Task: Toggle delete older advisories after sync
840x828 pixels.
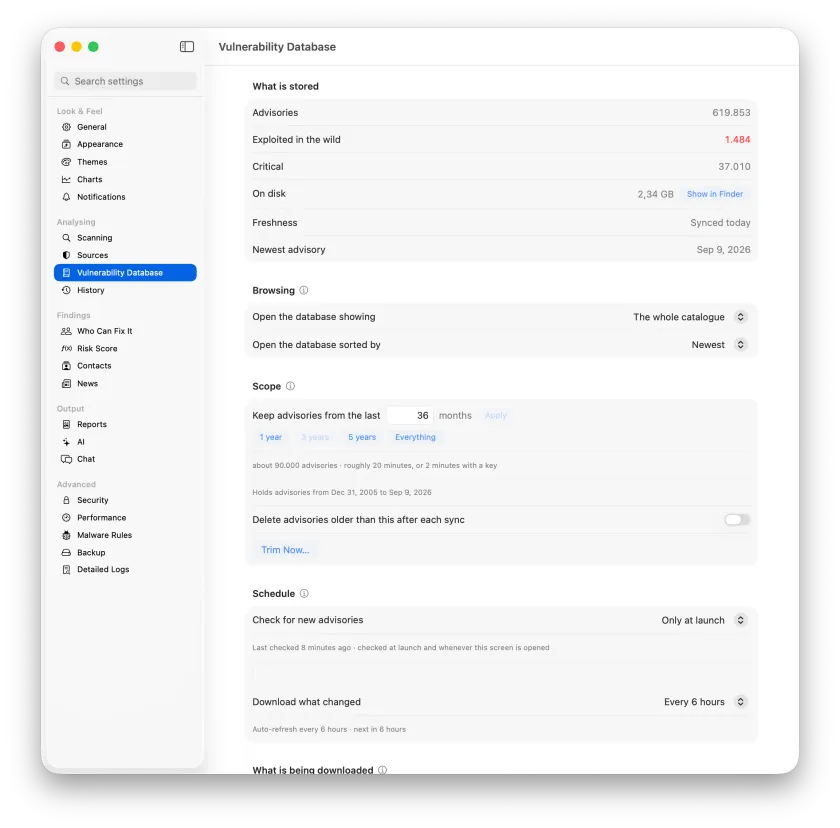Action: 737,520
